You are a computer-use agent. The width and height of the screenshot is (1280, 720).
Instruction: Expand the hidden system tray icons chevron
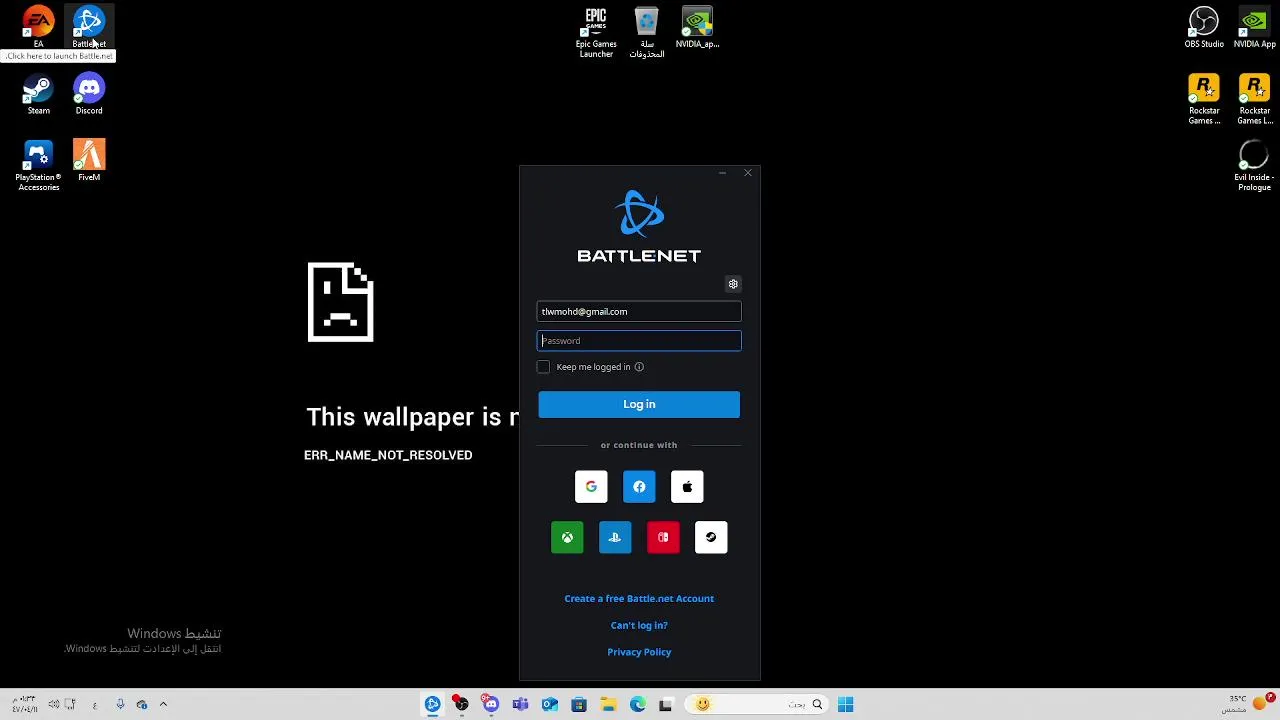163,704
